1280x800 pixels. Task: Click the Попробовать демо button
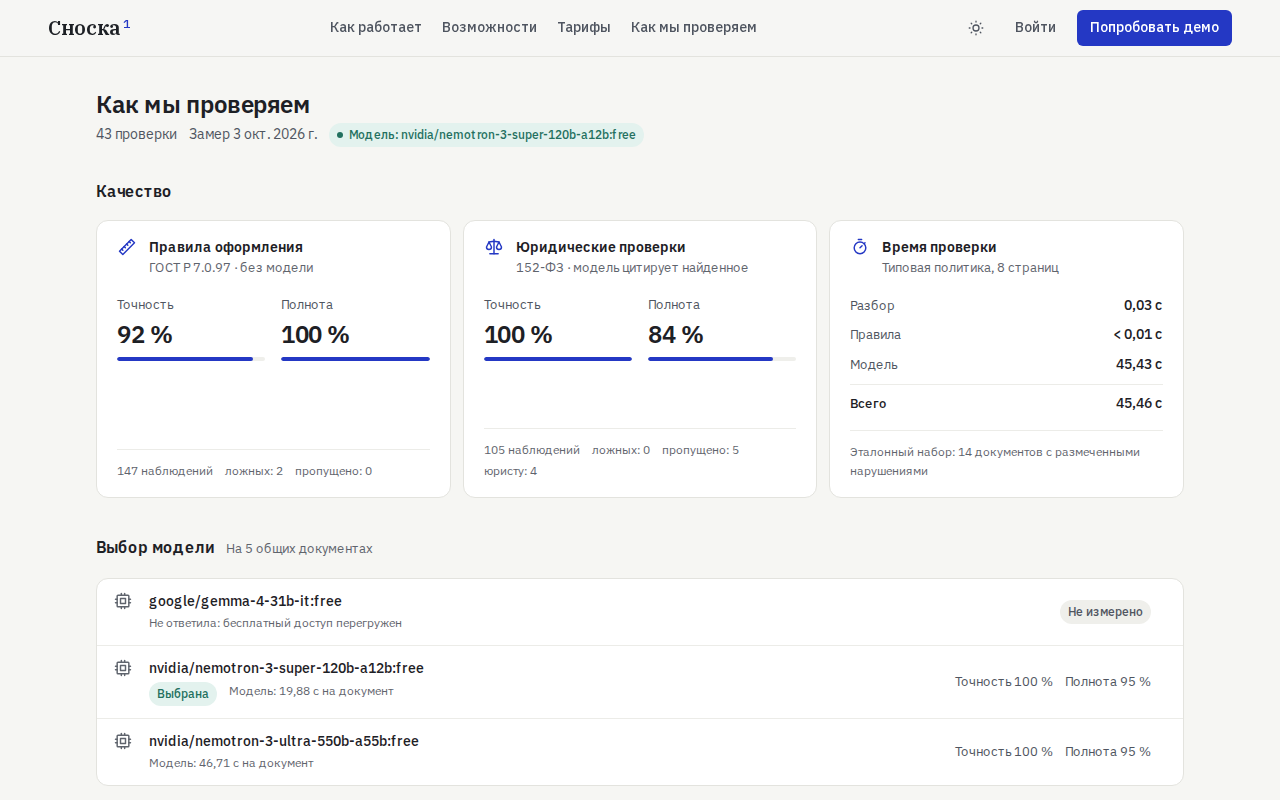(1154, 28)
